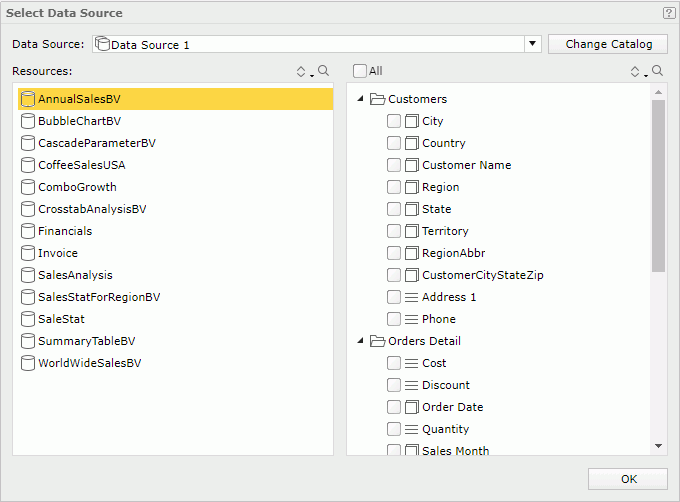Check the RegionAbbr field checkbox

click(394, 253)
